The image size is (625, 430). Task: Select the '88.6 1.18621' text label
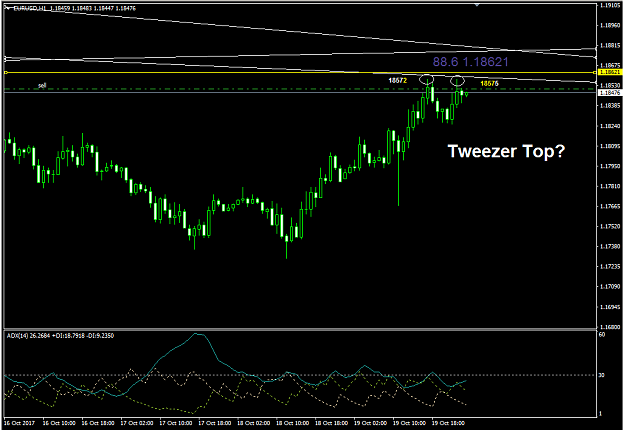[x=470, y=62]
